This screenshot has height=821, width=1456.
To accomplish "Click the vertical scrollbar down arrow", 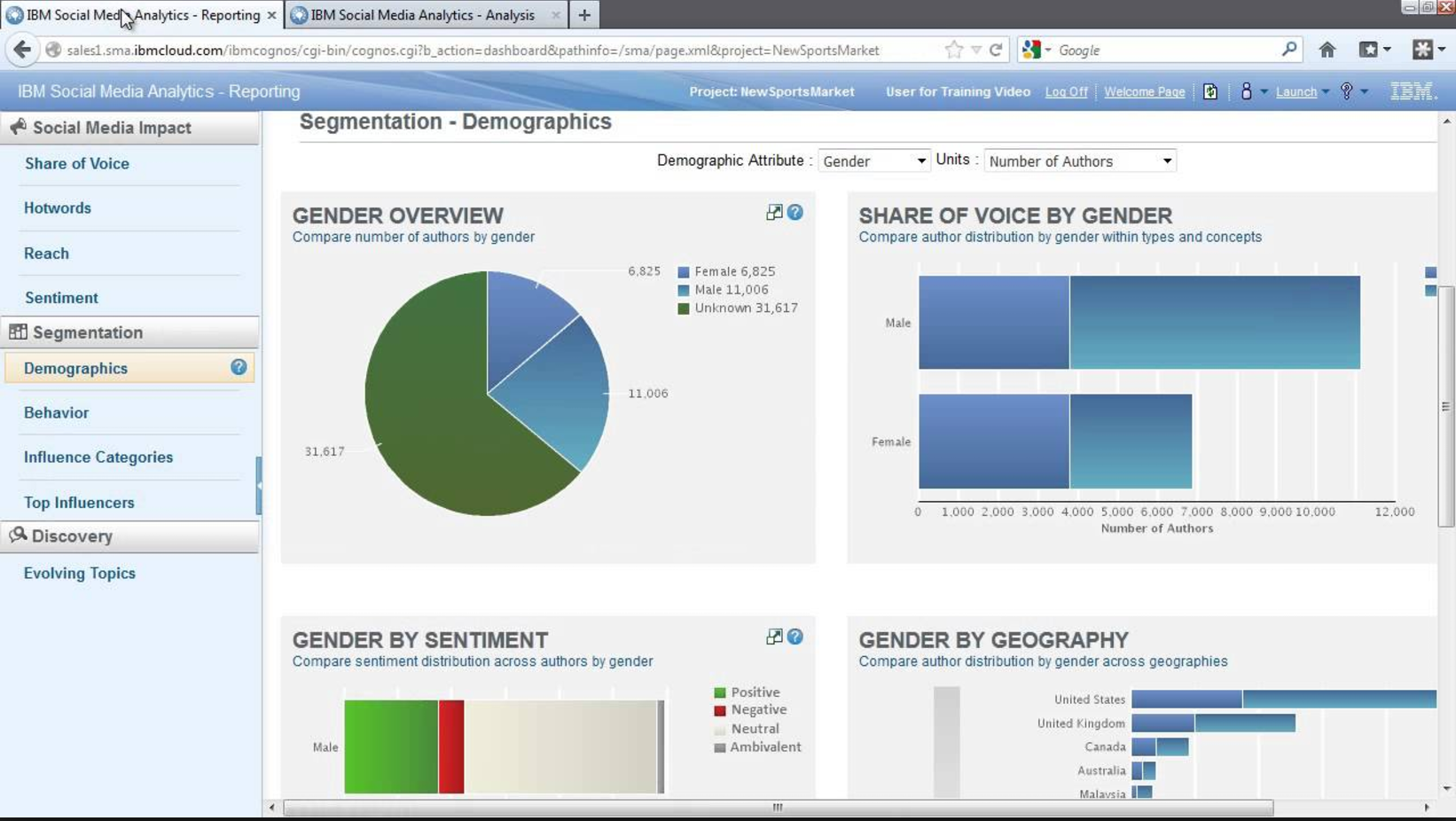I will tap(1447, 788).
